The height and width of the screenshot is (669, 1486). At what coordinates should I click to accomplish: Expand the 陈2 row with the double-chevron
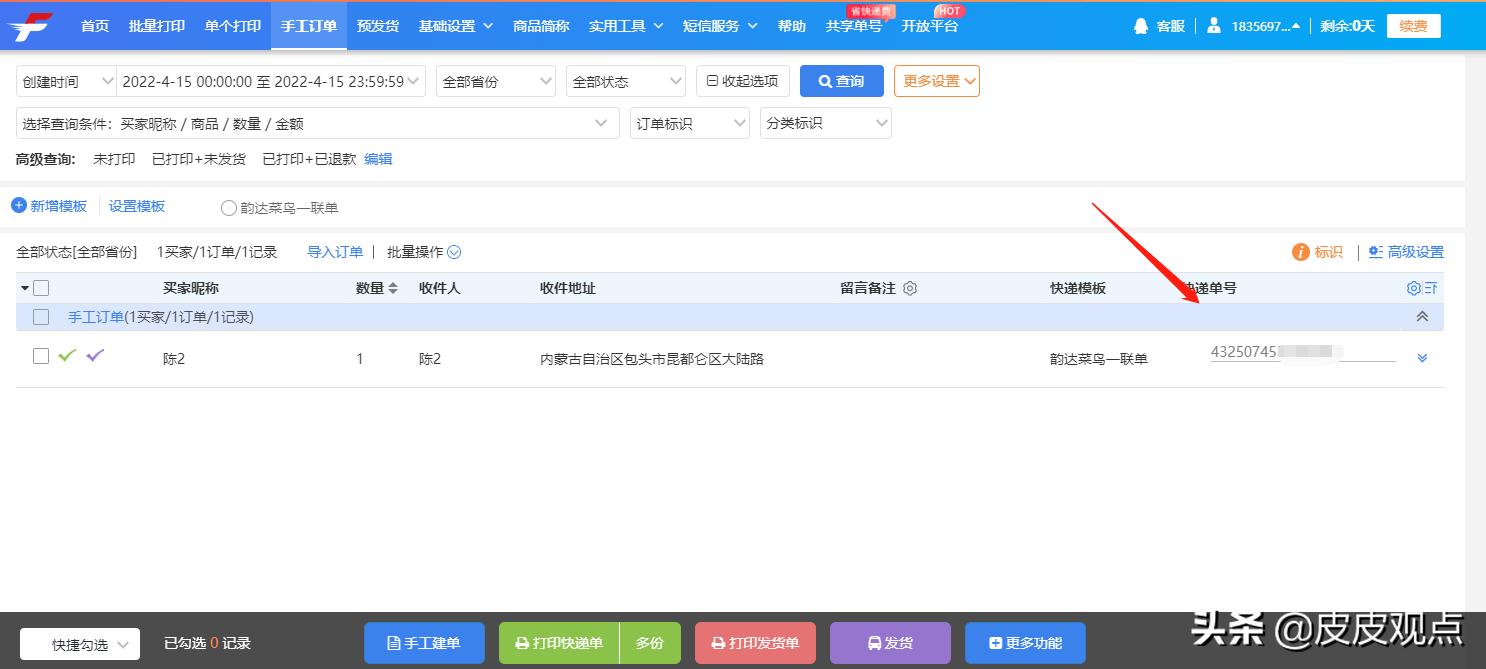tap(1421, 357)
